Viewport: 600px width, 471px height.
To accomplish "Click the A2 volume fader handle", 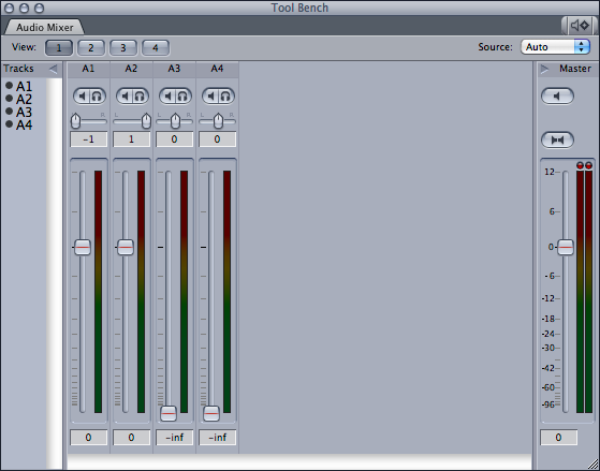I will tap(125, 248).
